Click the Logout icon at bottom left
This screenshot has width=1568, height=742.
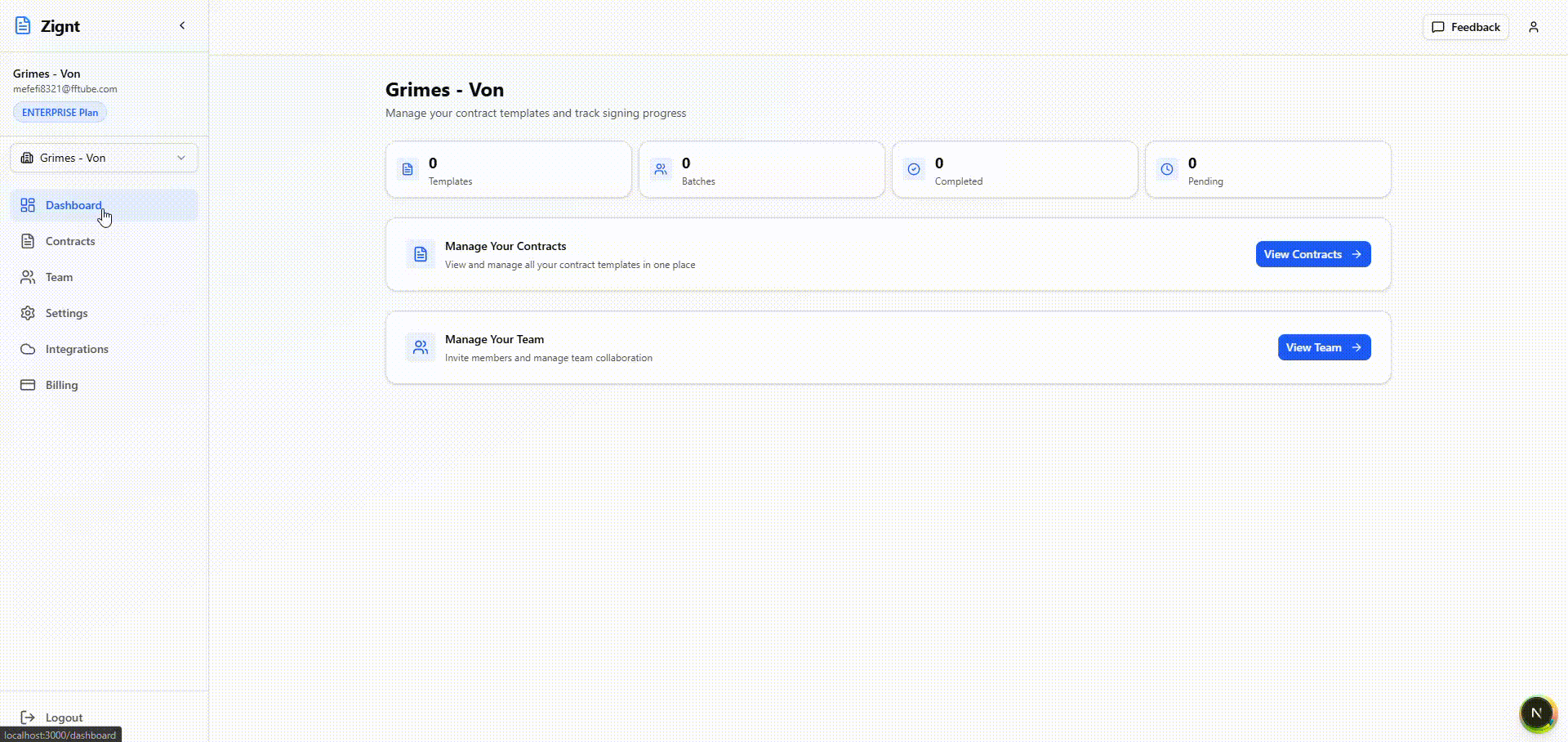(28, 717)
